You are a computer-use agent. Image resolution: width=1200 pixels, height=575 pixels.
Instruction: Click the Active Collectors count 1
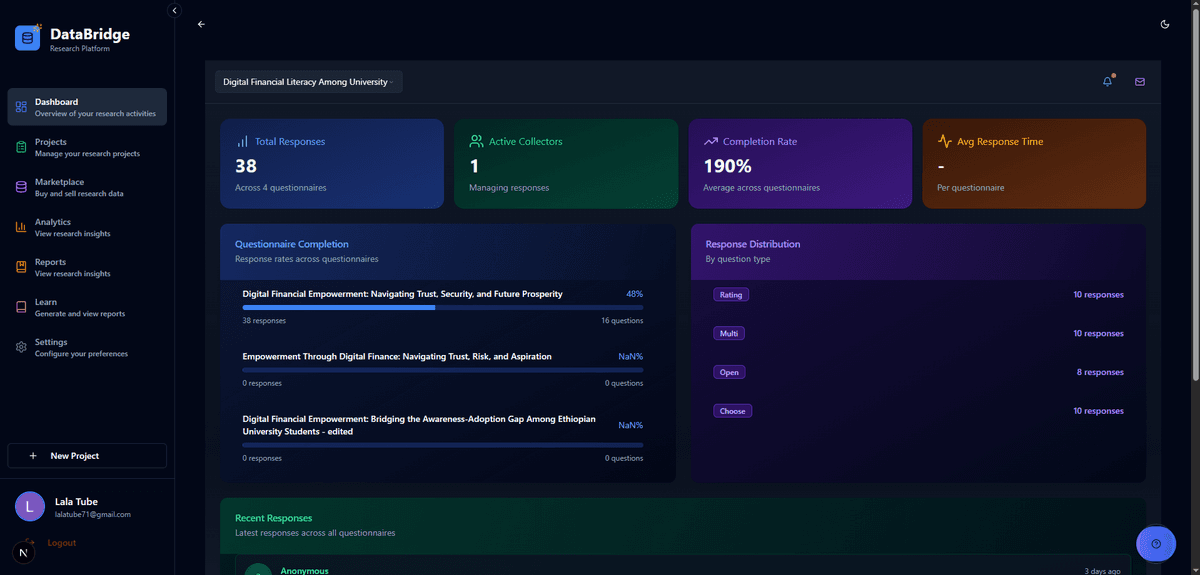point(474,166)
